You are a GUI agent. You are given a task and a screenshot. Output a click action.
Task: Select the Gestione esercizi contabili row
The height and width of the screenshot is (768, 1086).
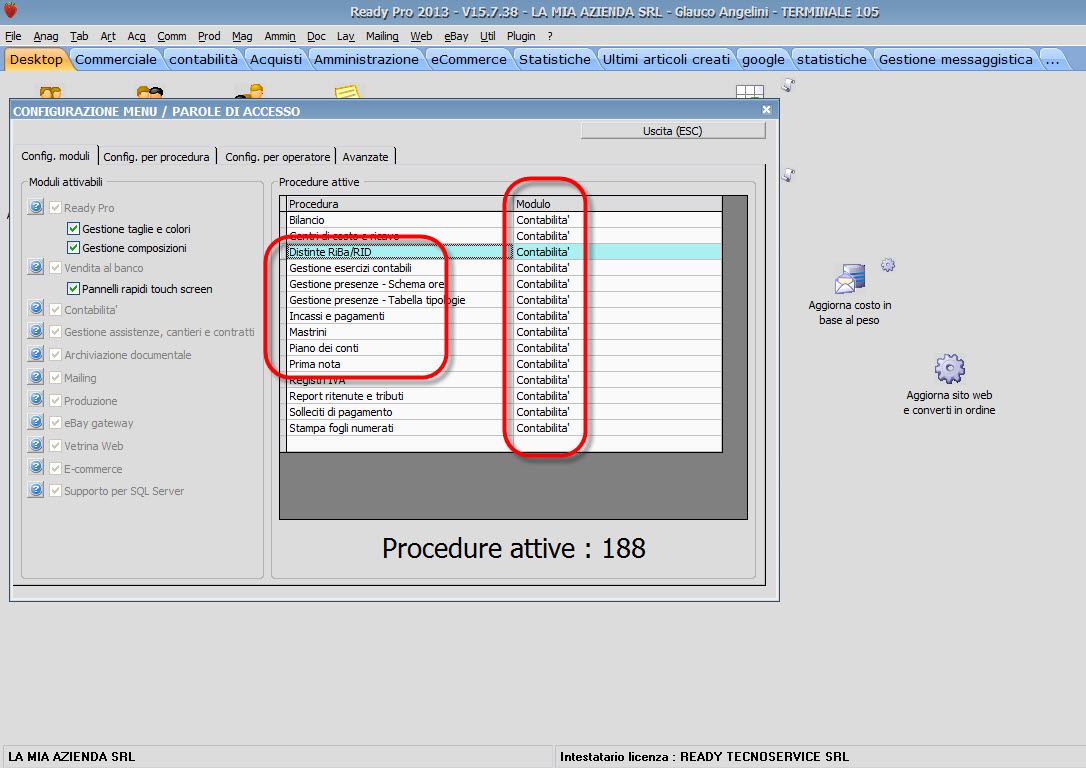point(504,268)
